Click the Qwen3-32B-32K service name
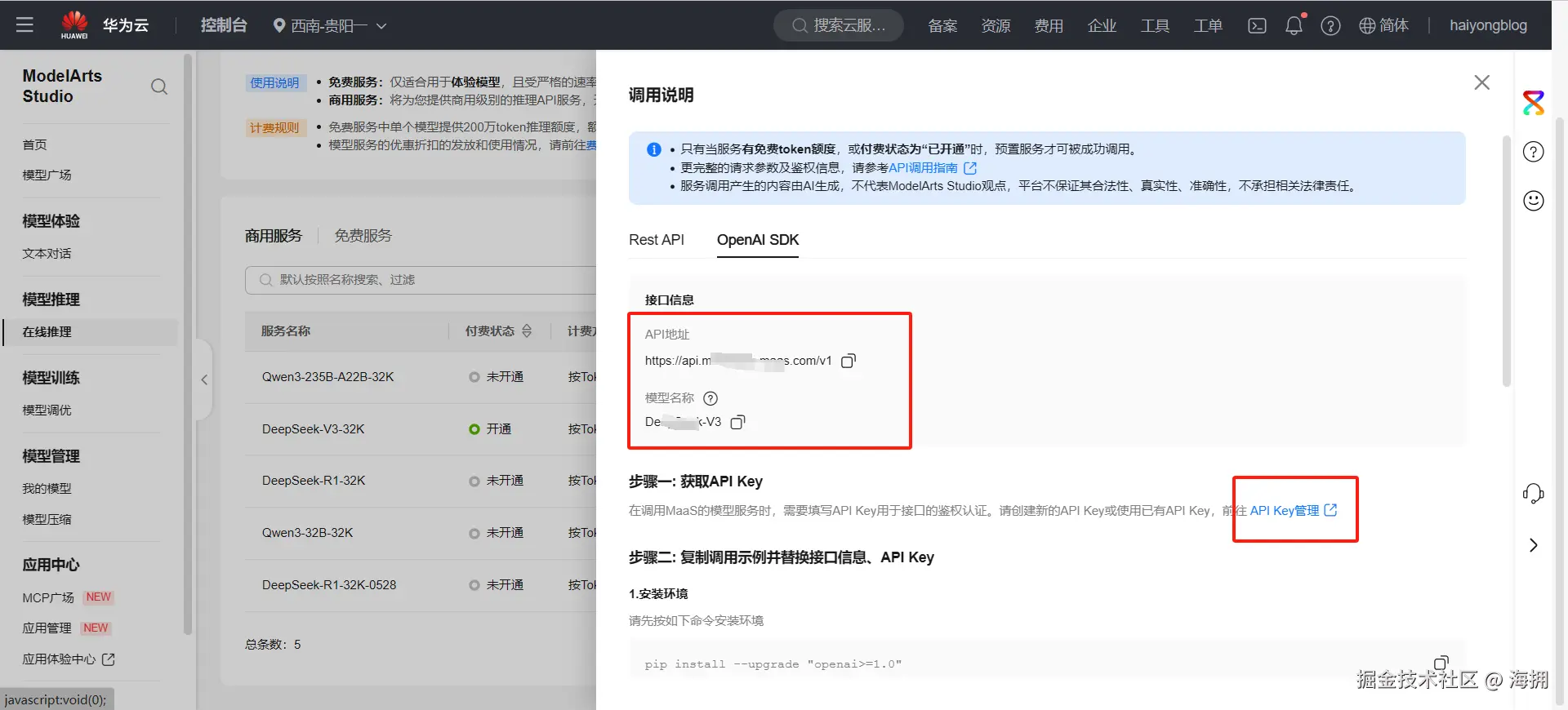 pyautogui.click(x=308, y=533)
